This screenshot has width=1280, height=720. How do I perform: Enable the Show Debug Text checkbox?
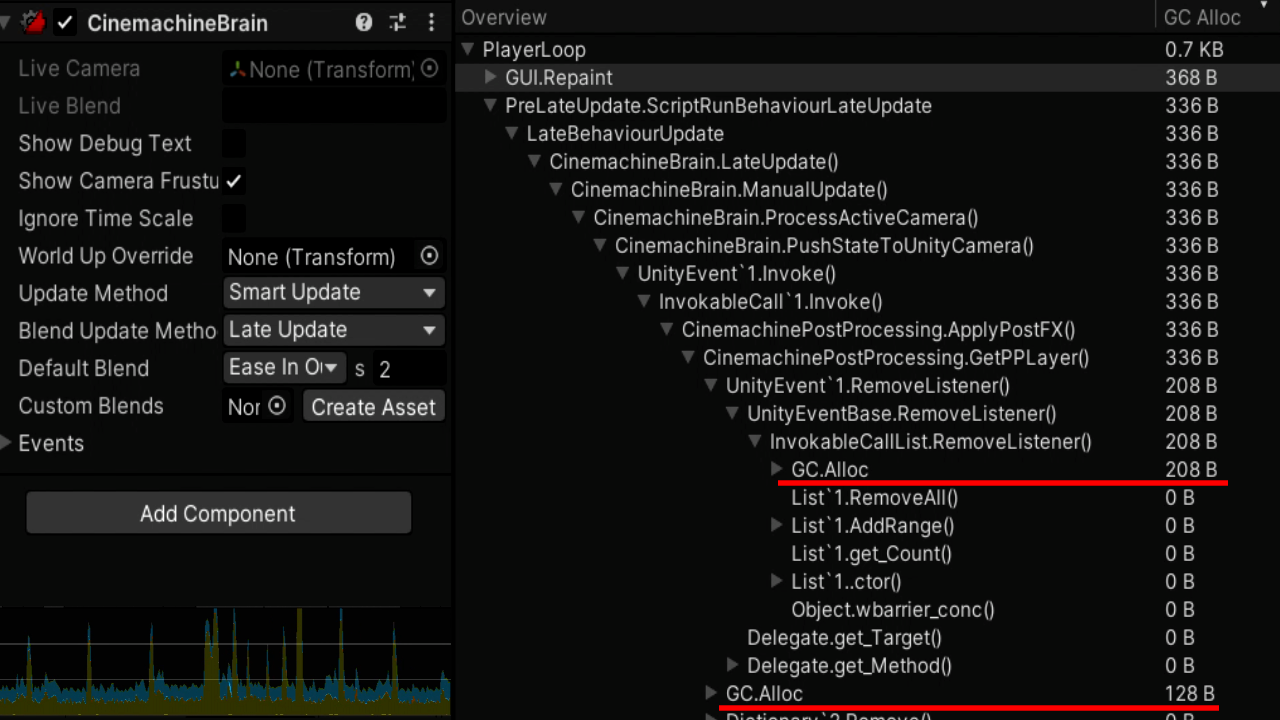click(x=234, y=143)
